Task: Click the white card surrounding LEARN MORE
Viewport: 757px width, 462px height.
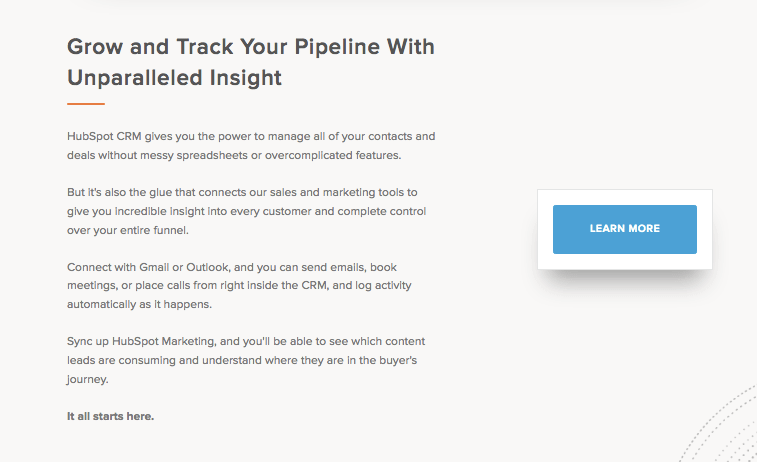Action: 625,229
